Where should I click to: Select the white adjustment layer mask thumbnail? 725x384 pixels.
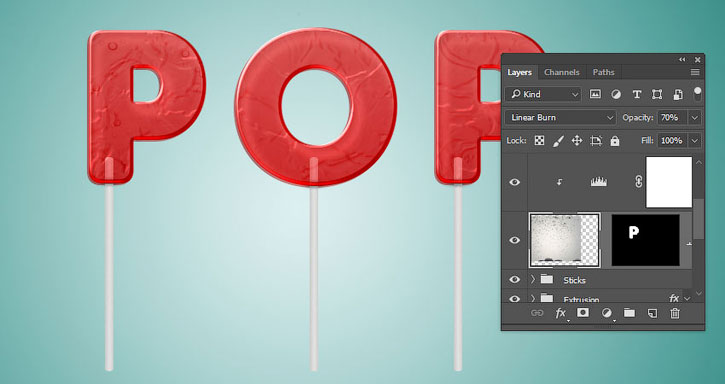669,182
